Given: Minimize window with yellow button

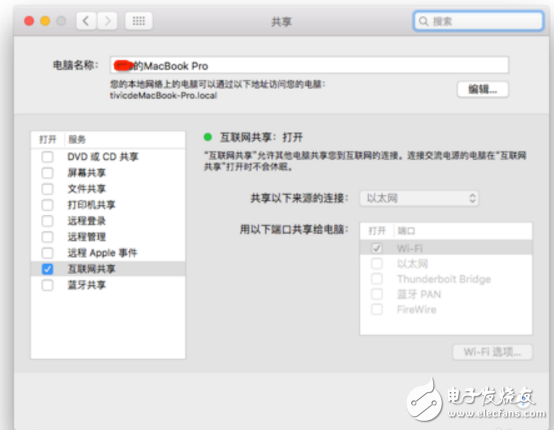Looking at the screenshot, I should click(45, 21).
